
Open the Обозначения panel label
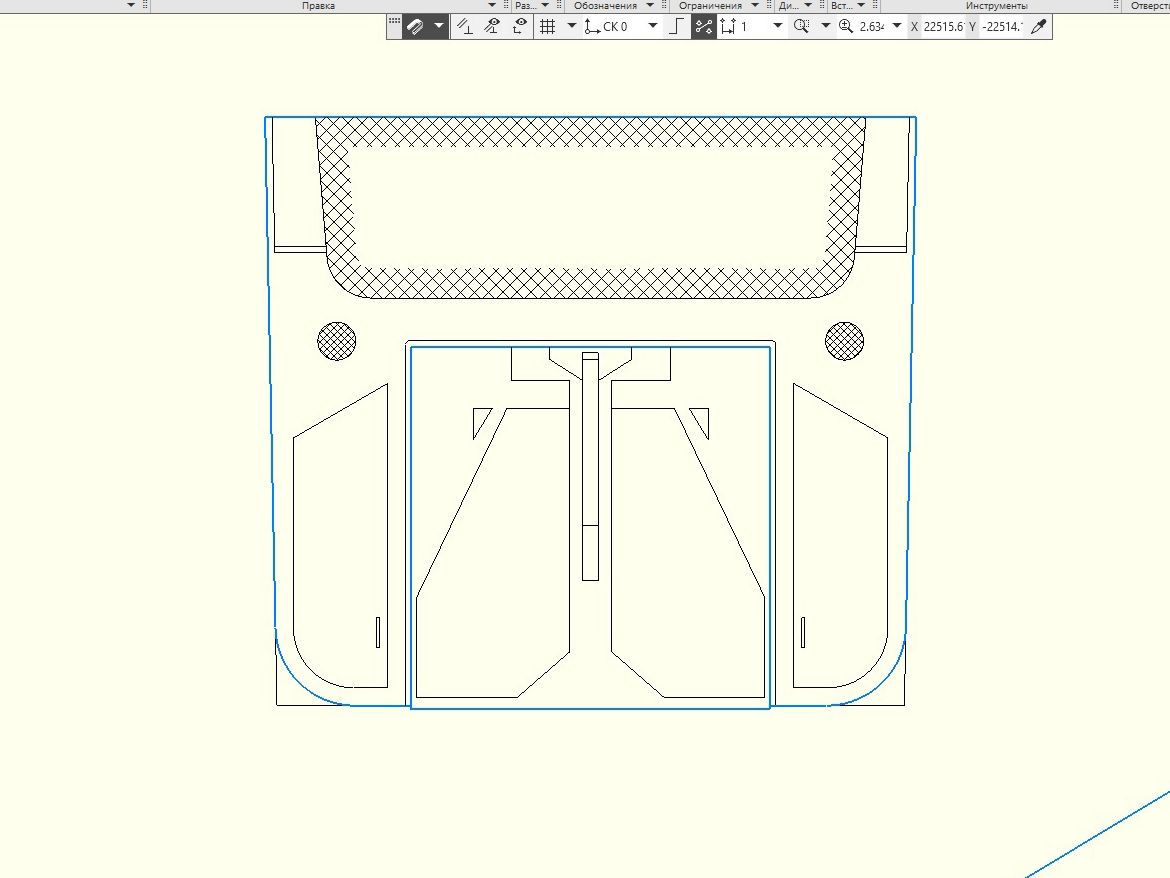[x=605, y=6]
